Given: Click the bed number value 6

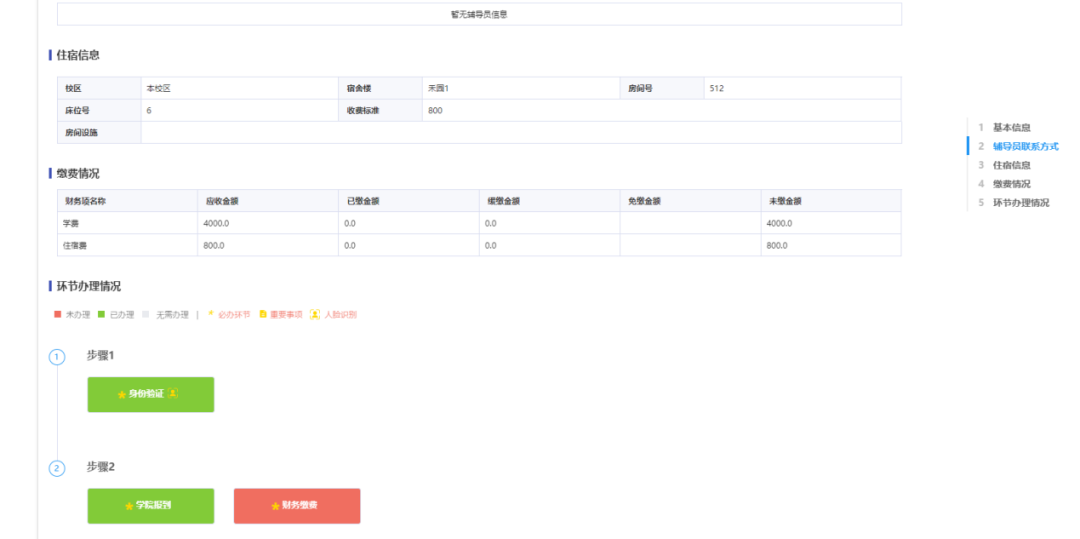Looking at the screenshot, I should pyautogui.click(x=149, y=110).
